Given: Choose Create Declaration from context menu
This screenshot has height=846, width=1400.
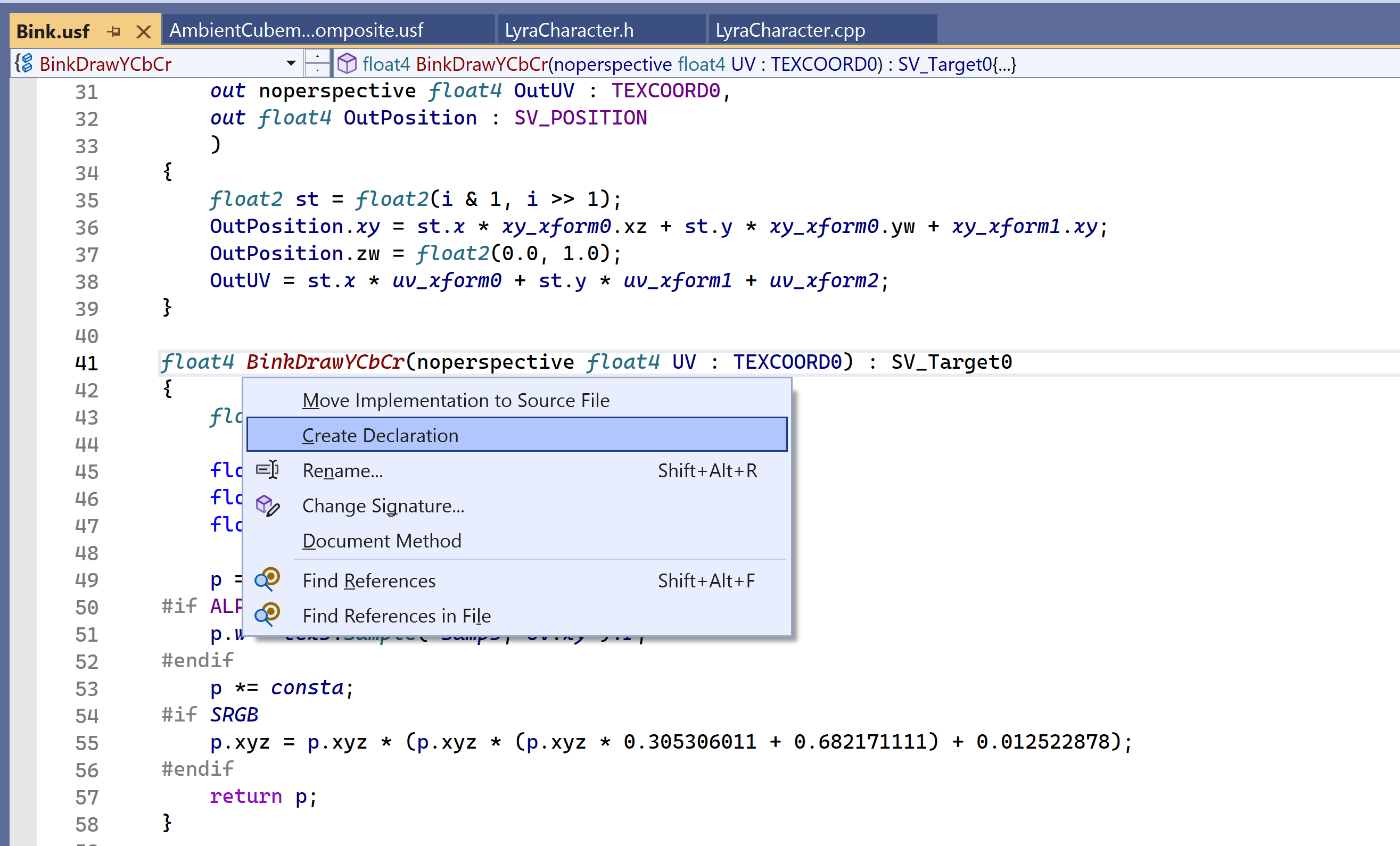Looking at the screenshot, I should click(x=380, y=435).
